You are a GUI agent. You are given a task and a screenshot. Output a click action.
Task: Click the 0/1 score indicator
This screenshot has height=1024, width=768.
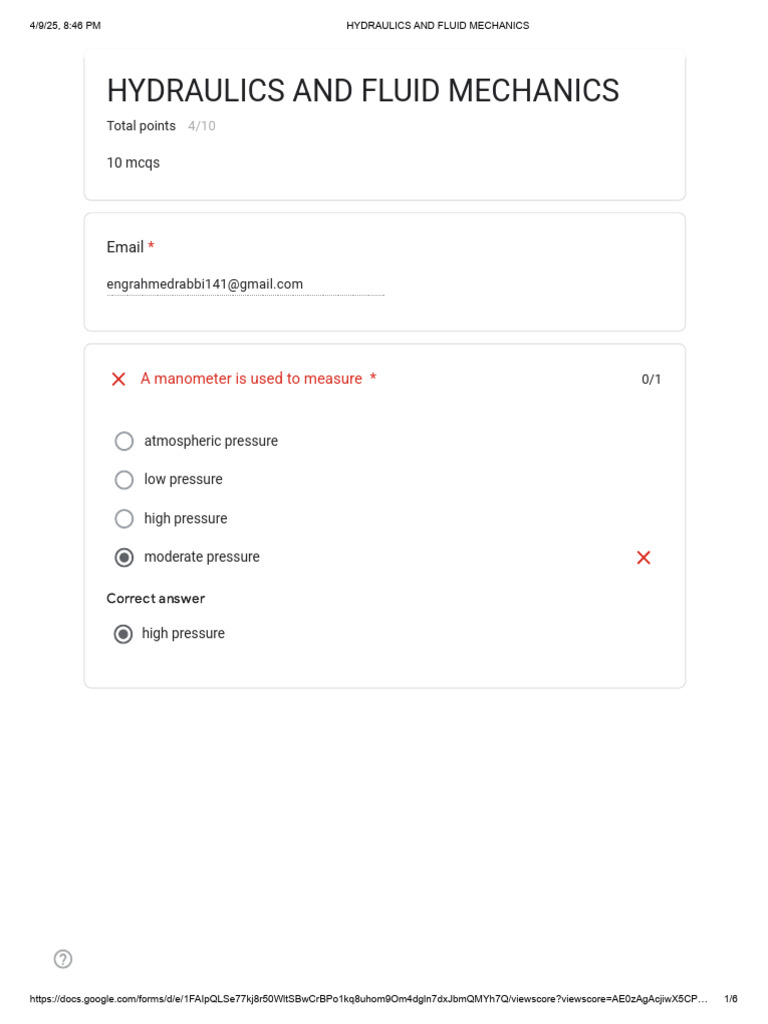click(x=651, y=379)
